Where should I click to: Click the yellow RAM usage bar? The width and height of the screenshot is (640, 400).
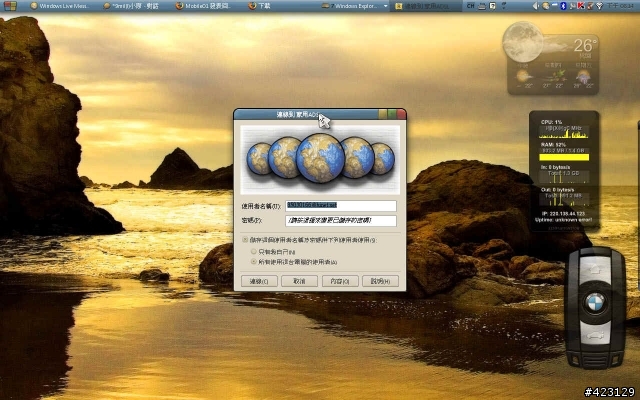tap(564, 157)
